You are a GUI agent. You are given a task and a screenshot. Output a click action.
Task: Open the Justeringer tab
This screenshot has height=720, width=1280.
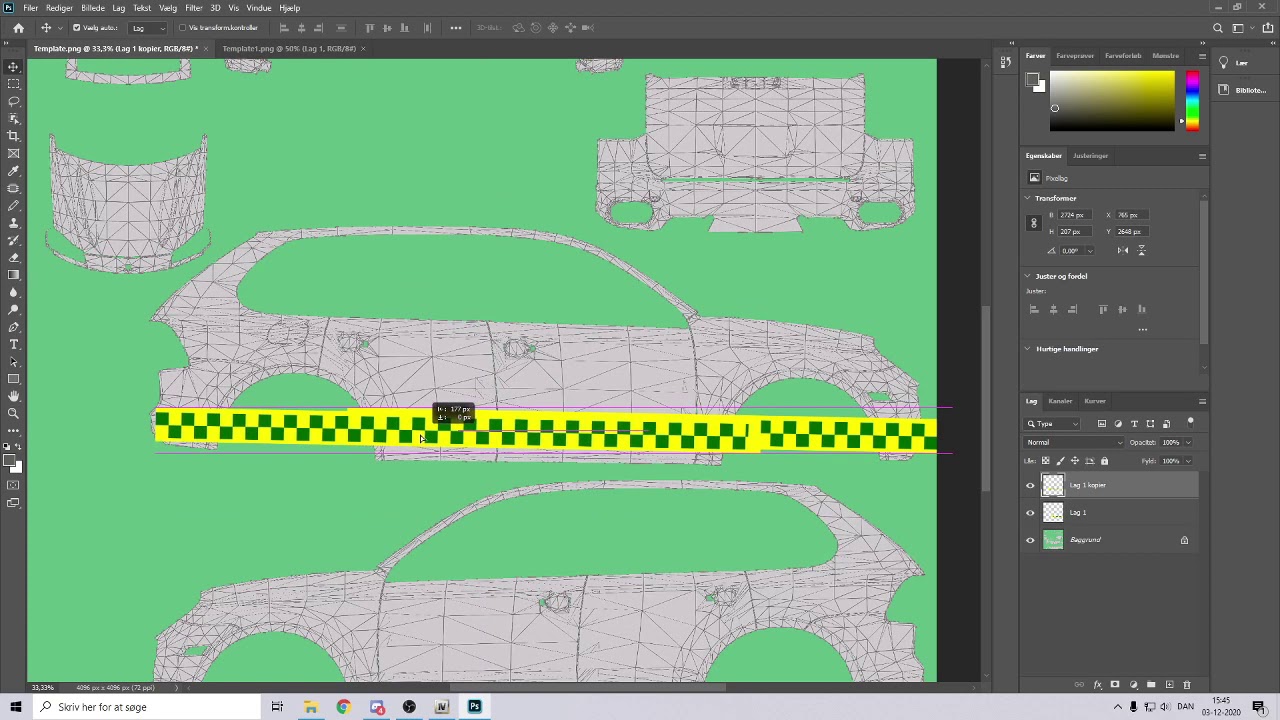click(x=1090, y=156)
